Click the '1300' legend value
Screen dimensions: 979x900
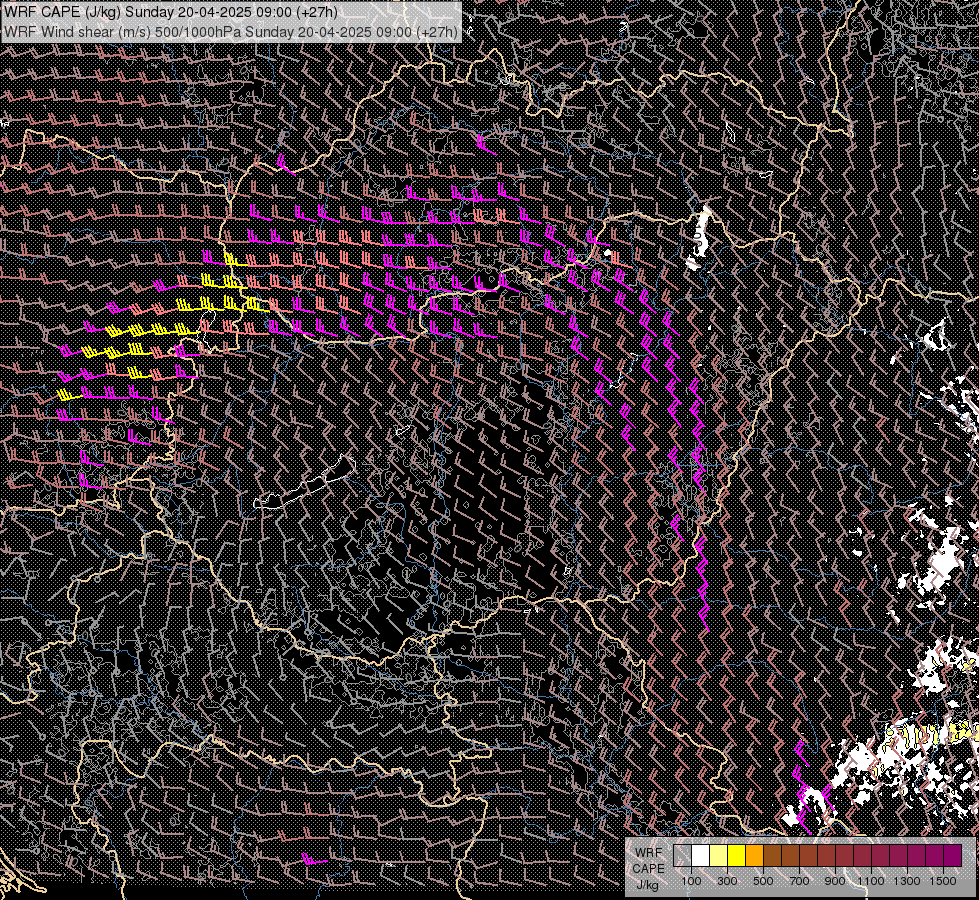(x=907, y=881)
